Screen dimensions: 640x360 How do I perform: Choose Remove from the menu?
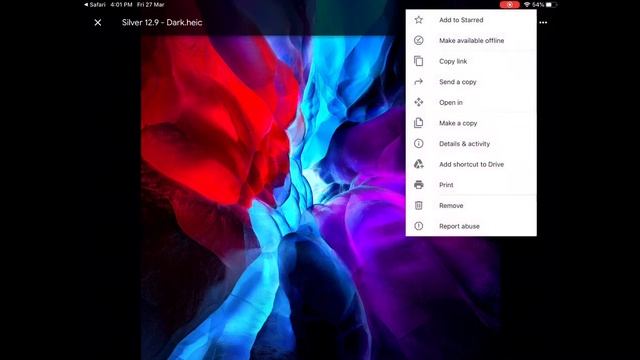click(x=471, y=205)
